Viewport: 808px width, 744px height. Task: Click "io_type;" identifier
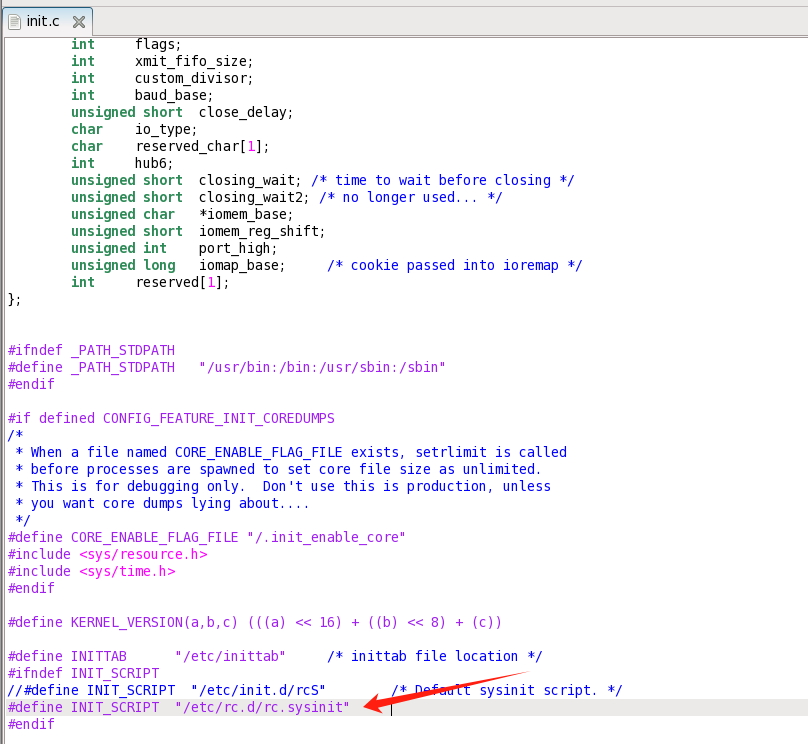tap(166, 129)
